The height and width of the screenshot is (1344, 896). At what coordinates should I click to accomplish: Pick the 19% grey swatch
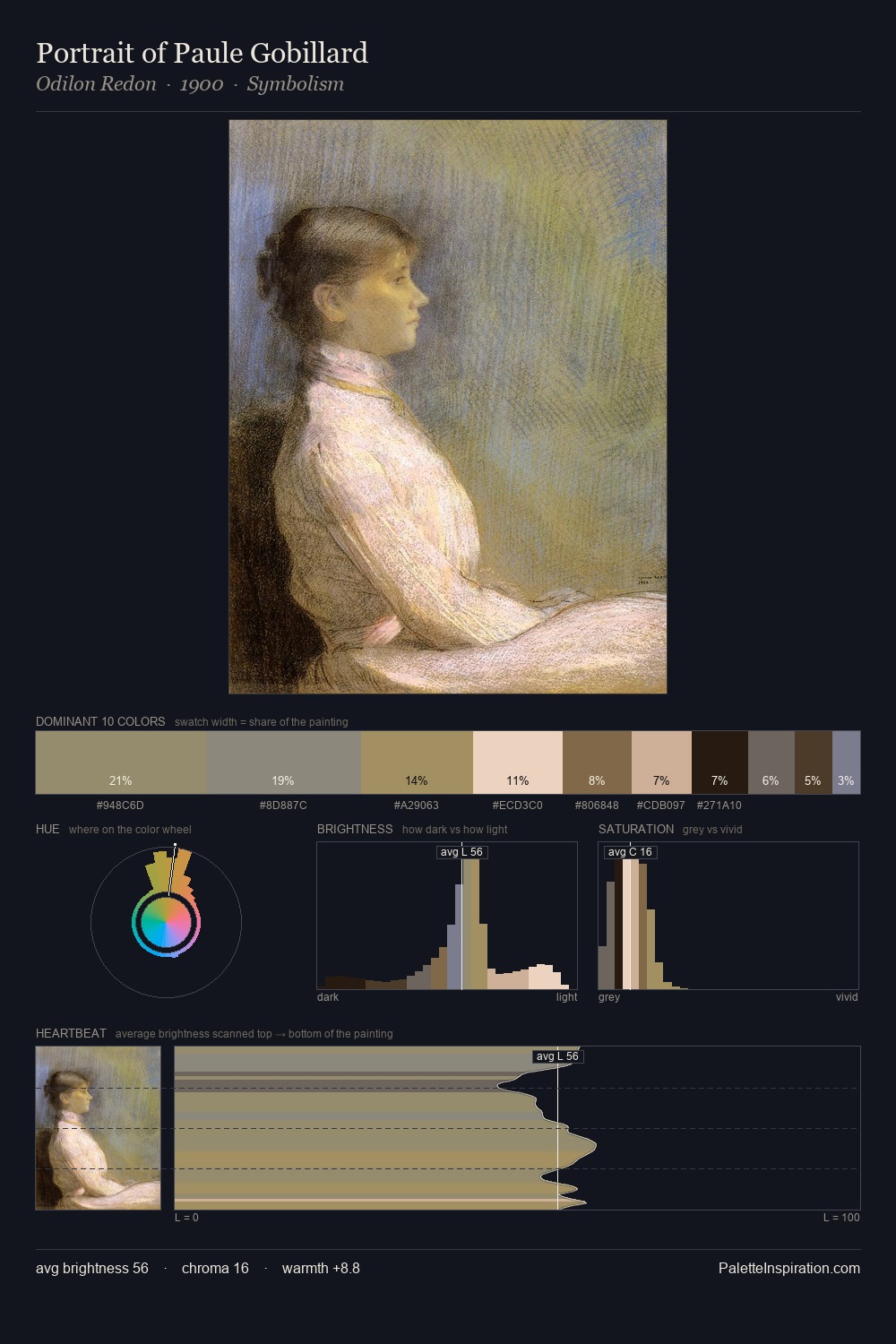coord(284,762)
